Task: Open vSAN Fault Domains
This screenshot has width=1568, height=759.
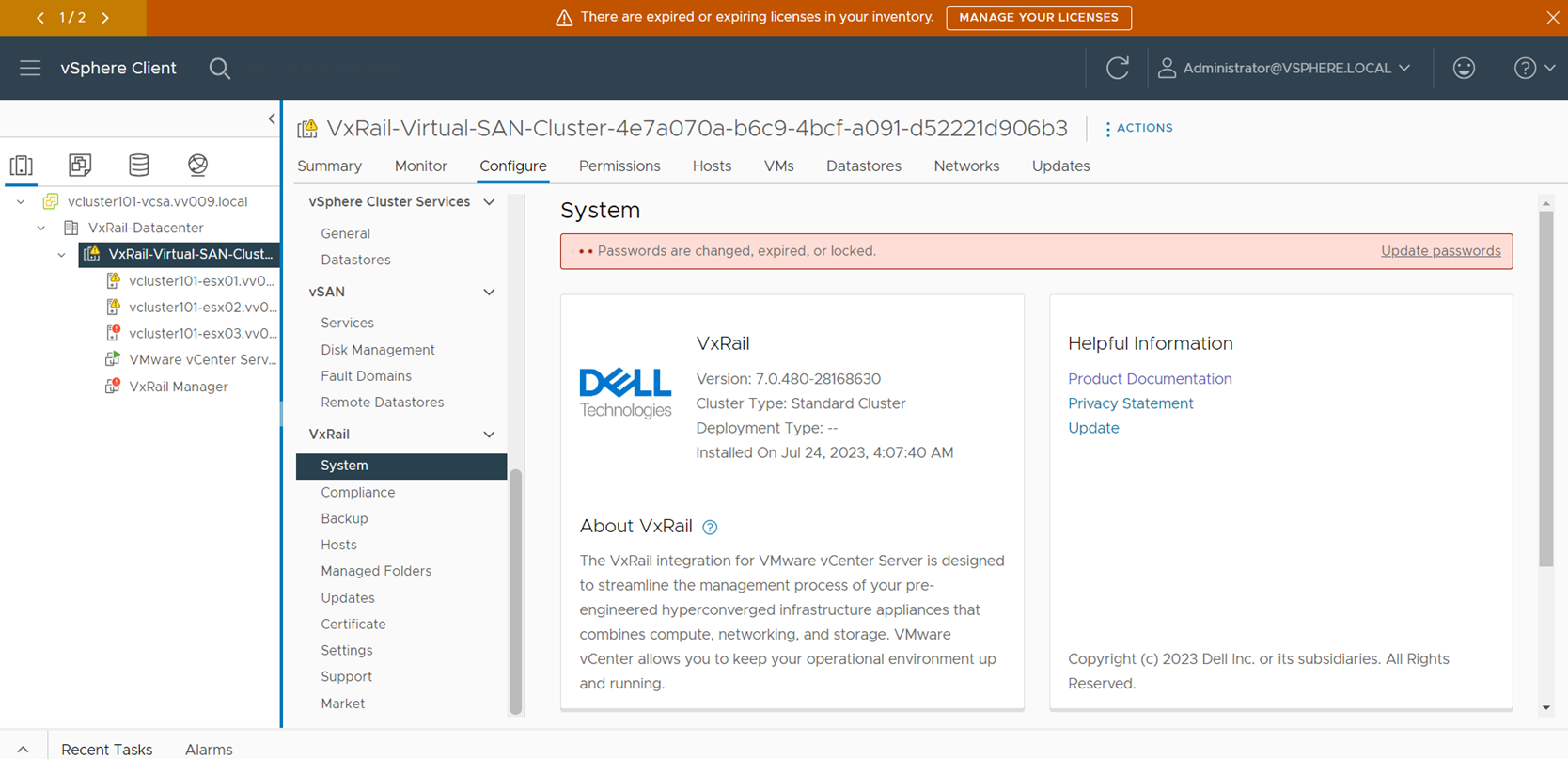Action: click(x=366, y=375)
